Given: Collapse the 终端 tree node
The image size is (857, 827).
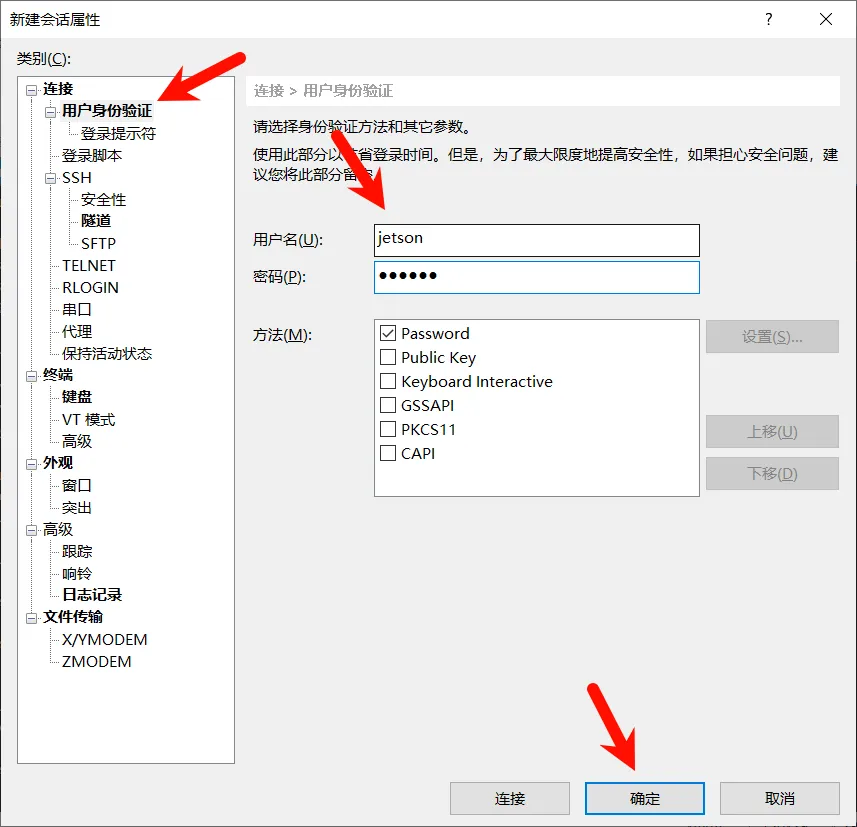Looking at the screenshot, I should tap(32, 376).
